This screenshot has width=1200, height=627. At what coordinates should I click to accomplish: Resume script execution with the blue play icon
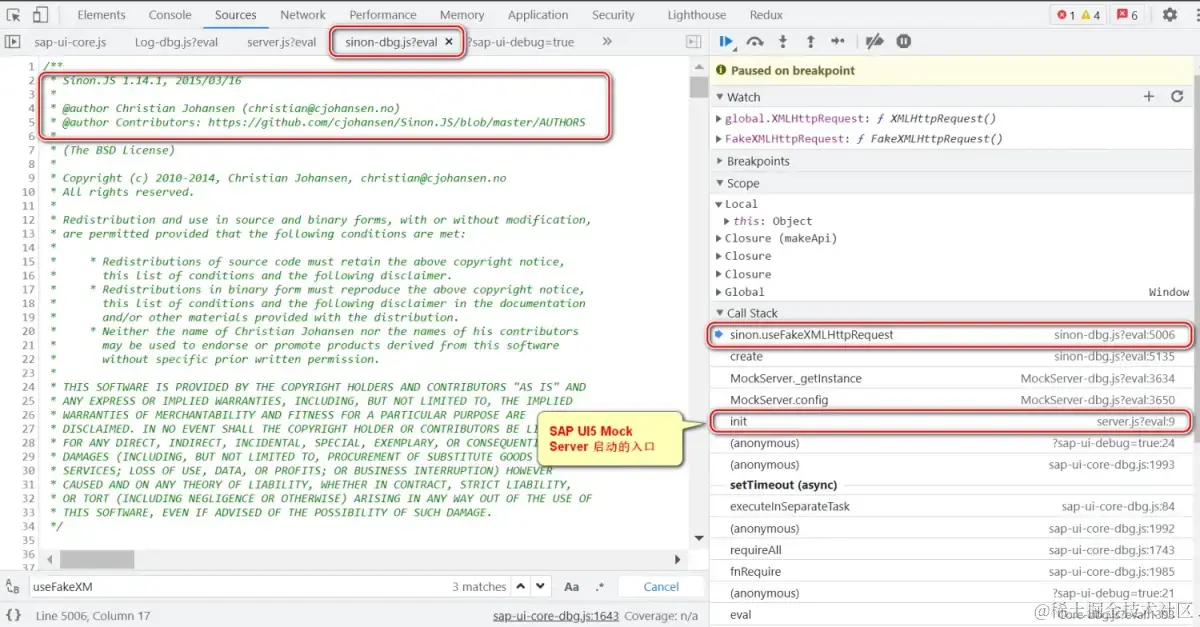726,42
